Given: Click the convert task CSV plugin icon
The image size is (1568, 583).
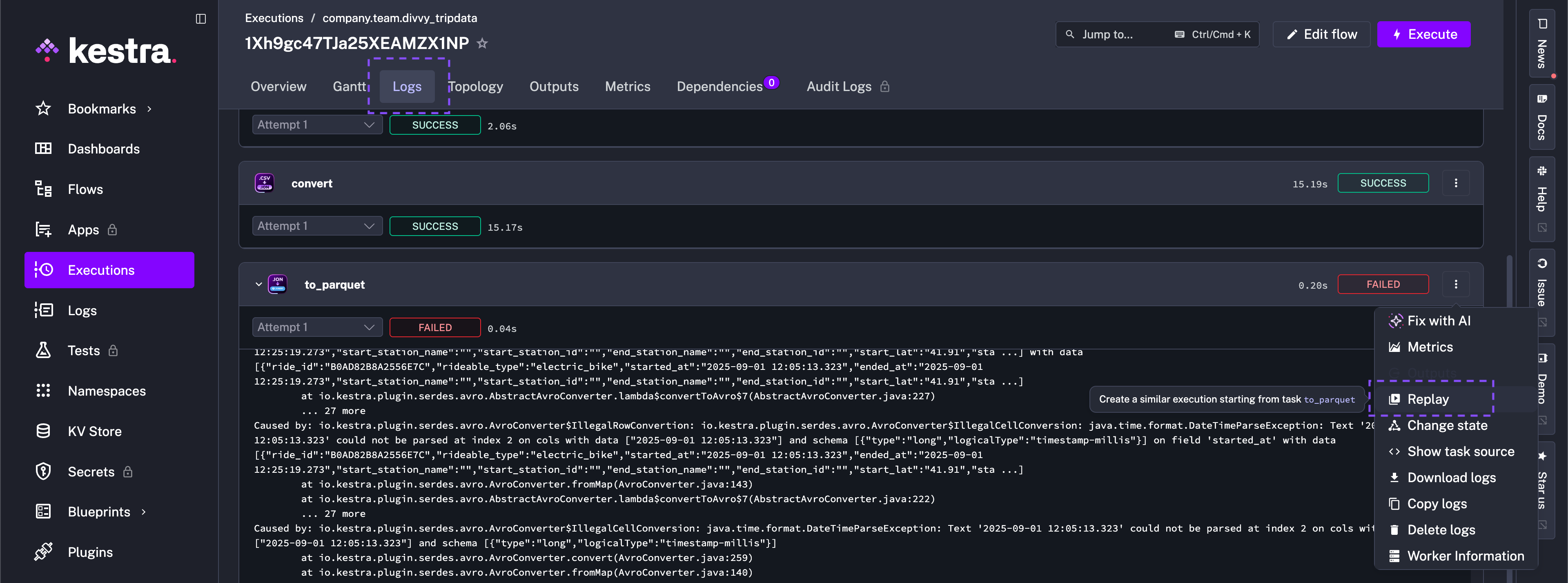Looking at the screenshot, I should (264, 183).
